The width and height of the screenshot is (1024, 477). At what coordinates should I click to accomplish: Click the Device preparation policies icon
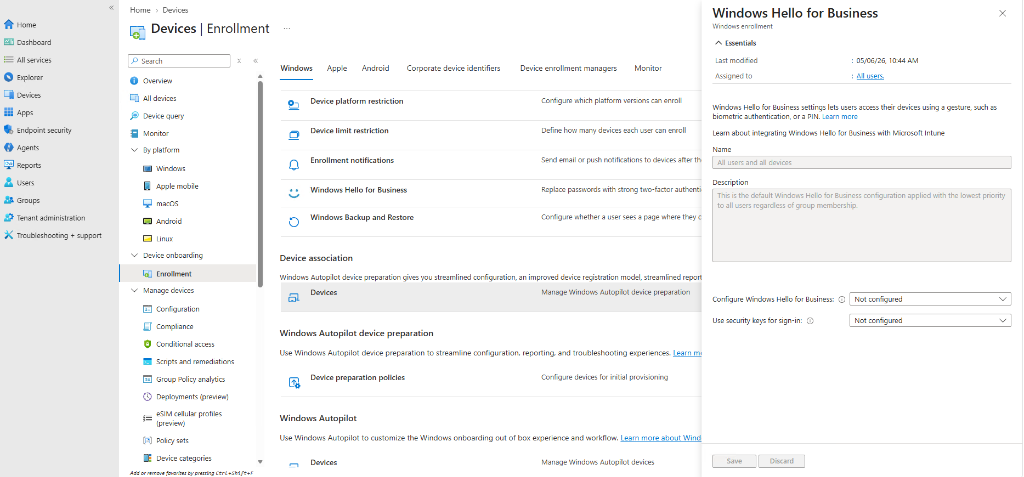click(294, 382)
